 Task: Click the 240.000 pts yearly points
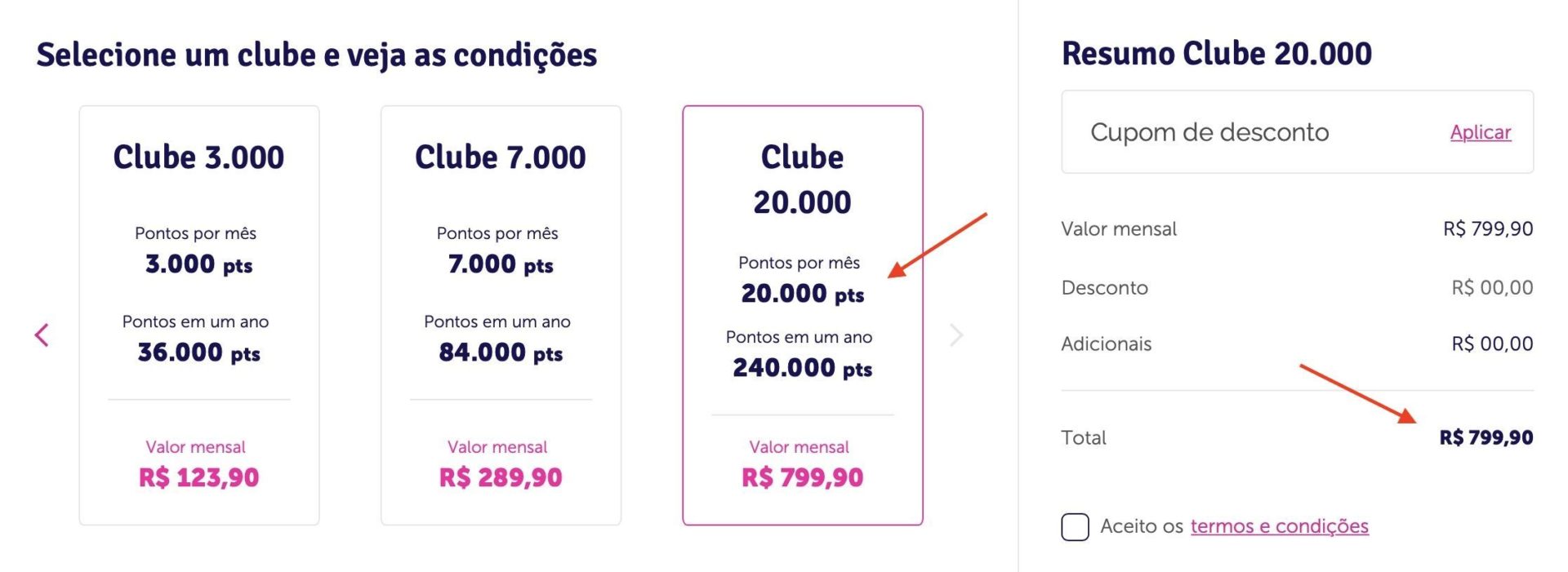(802, 368)
